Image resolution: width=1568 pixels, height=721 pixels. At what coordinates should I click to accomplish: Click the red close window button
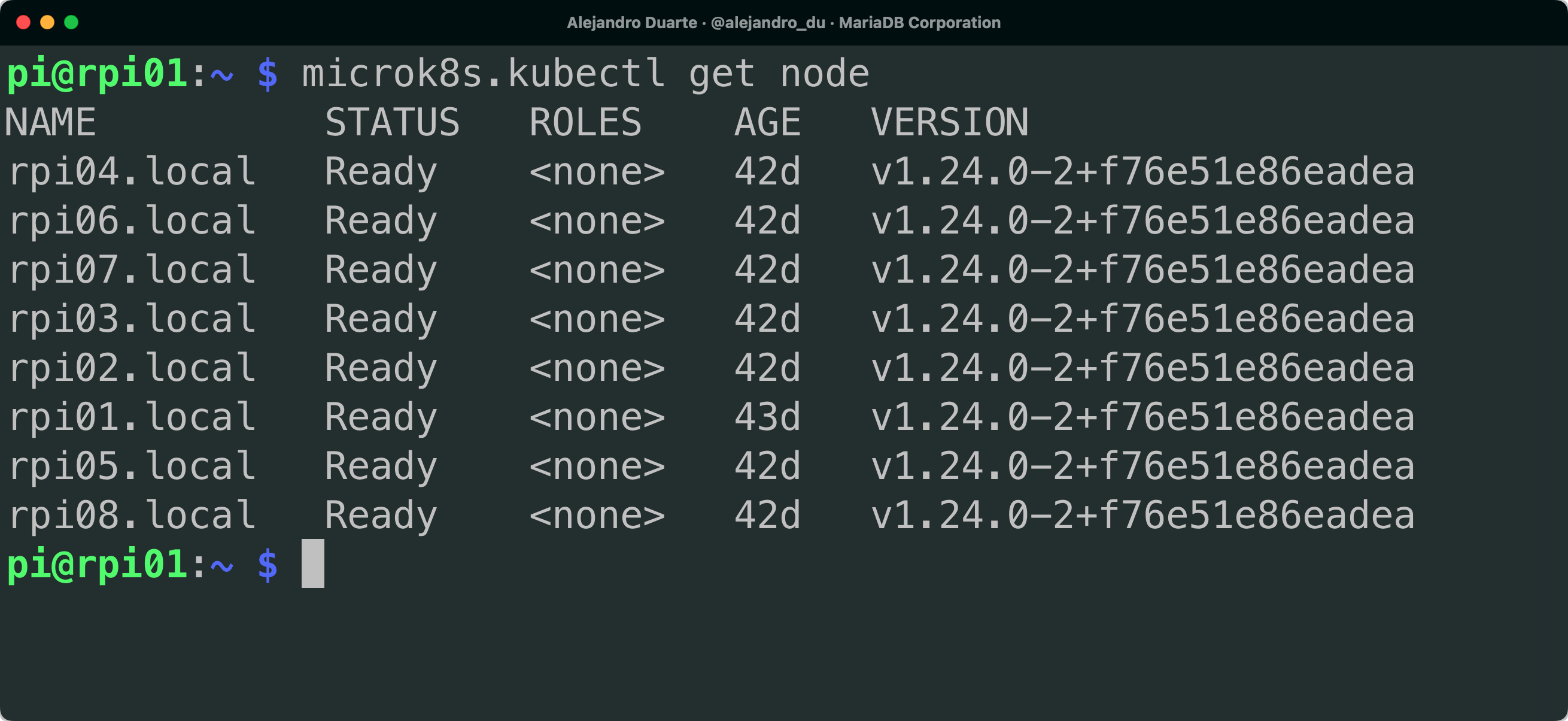[23, 23]
